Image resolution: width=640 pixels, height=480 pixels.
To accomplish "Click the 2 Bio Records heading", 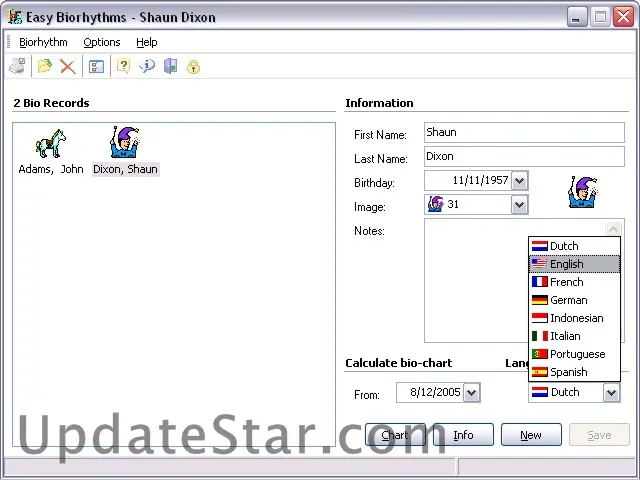I will (51, 103).
